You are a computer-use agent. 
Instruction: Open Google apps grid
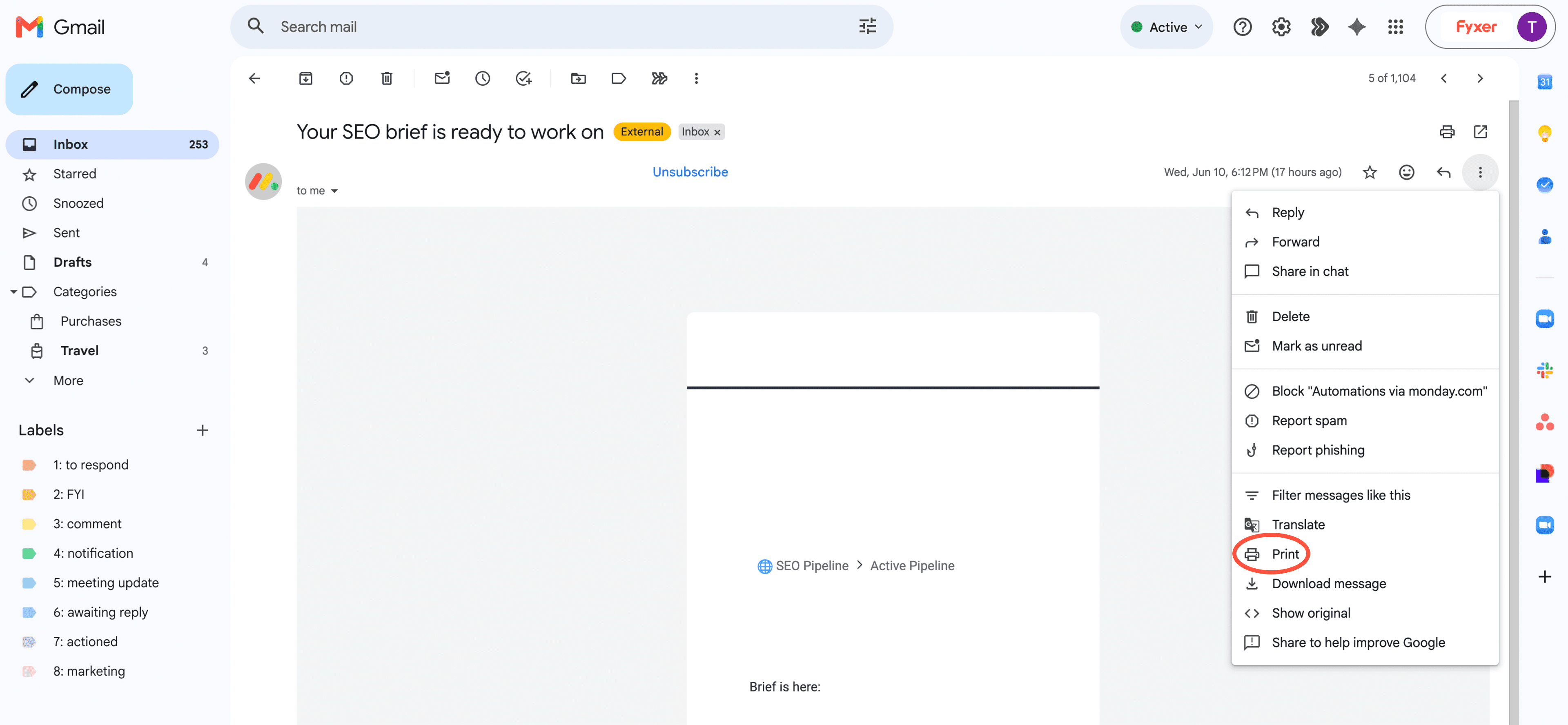tap(1395, 27)
